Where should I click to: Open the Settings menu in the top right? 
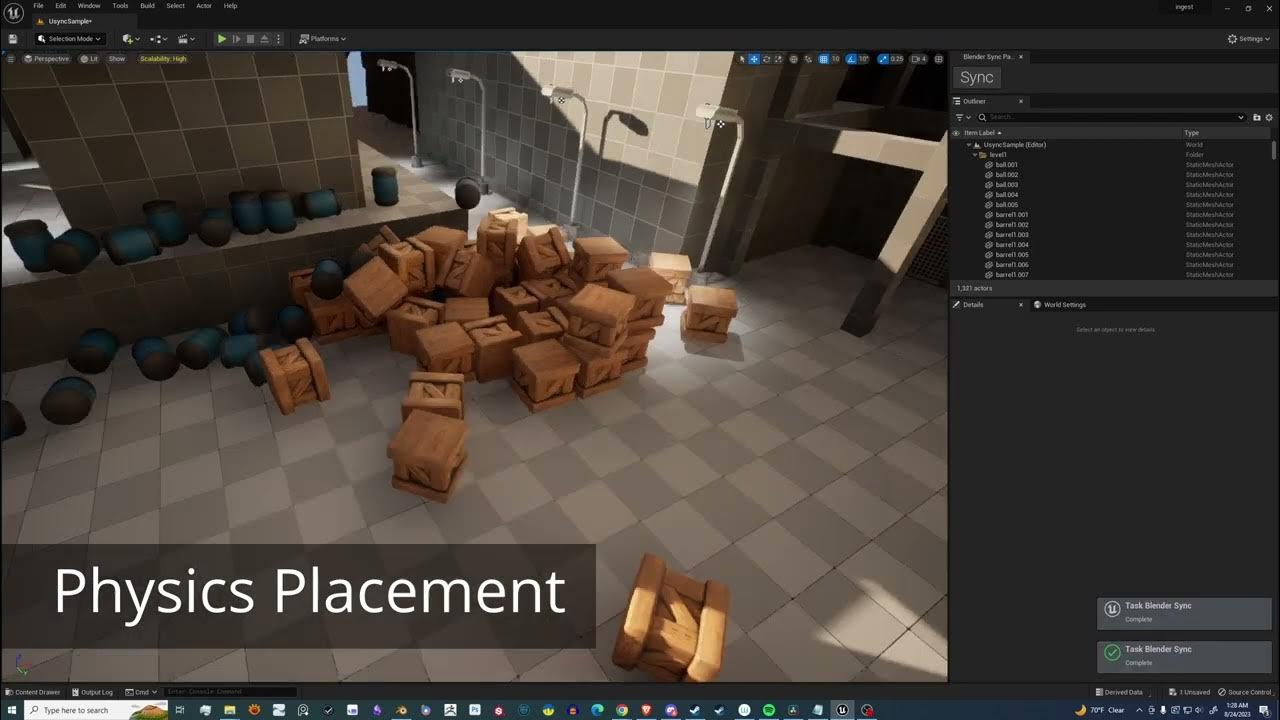pyautogui.click(x=1250, y=39)
